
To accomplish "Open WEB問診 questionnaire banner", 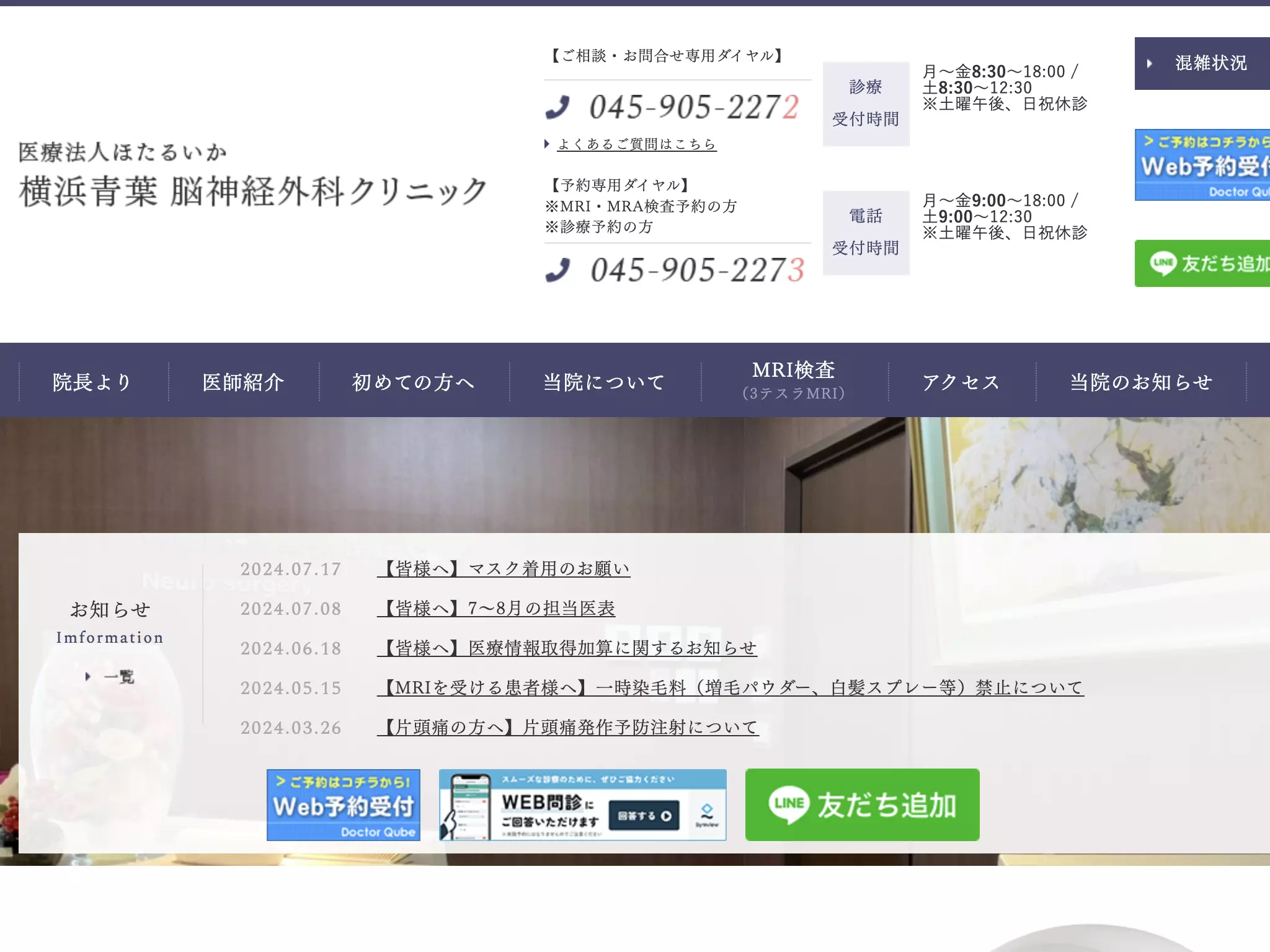I will [583, 805].
